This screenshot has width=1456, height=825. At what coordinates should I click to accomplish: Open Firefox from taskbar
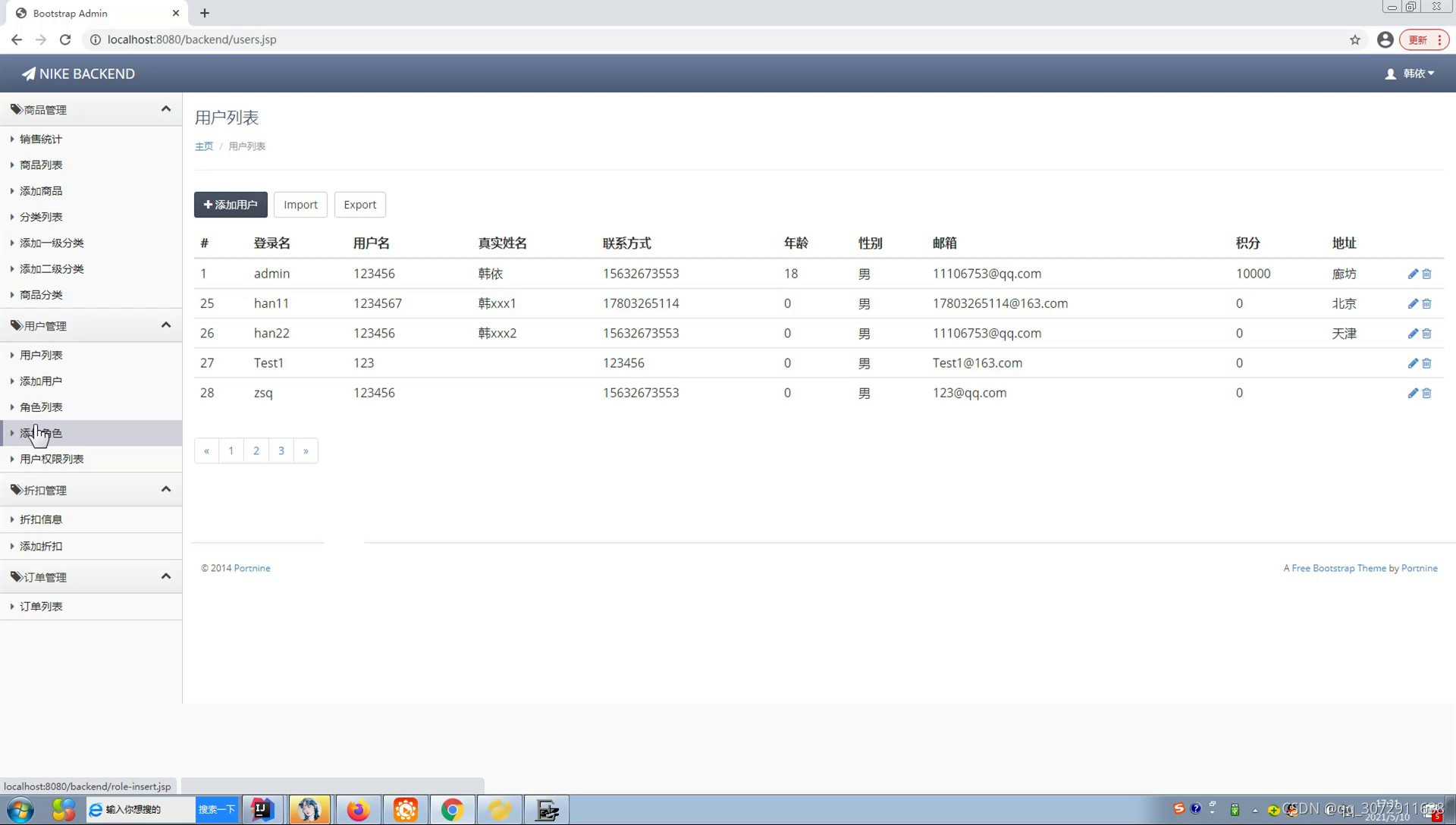pos(358,810)
